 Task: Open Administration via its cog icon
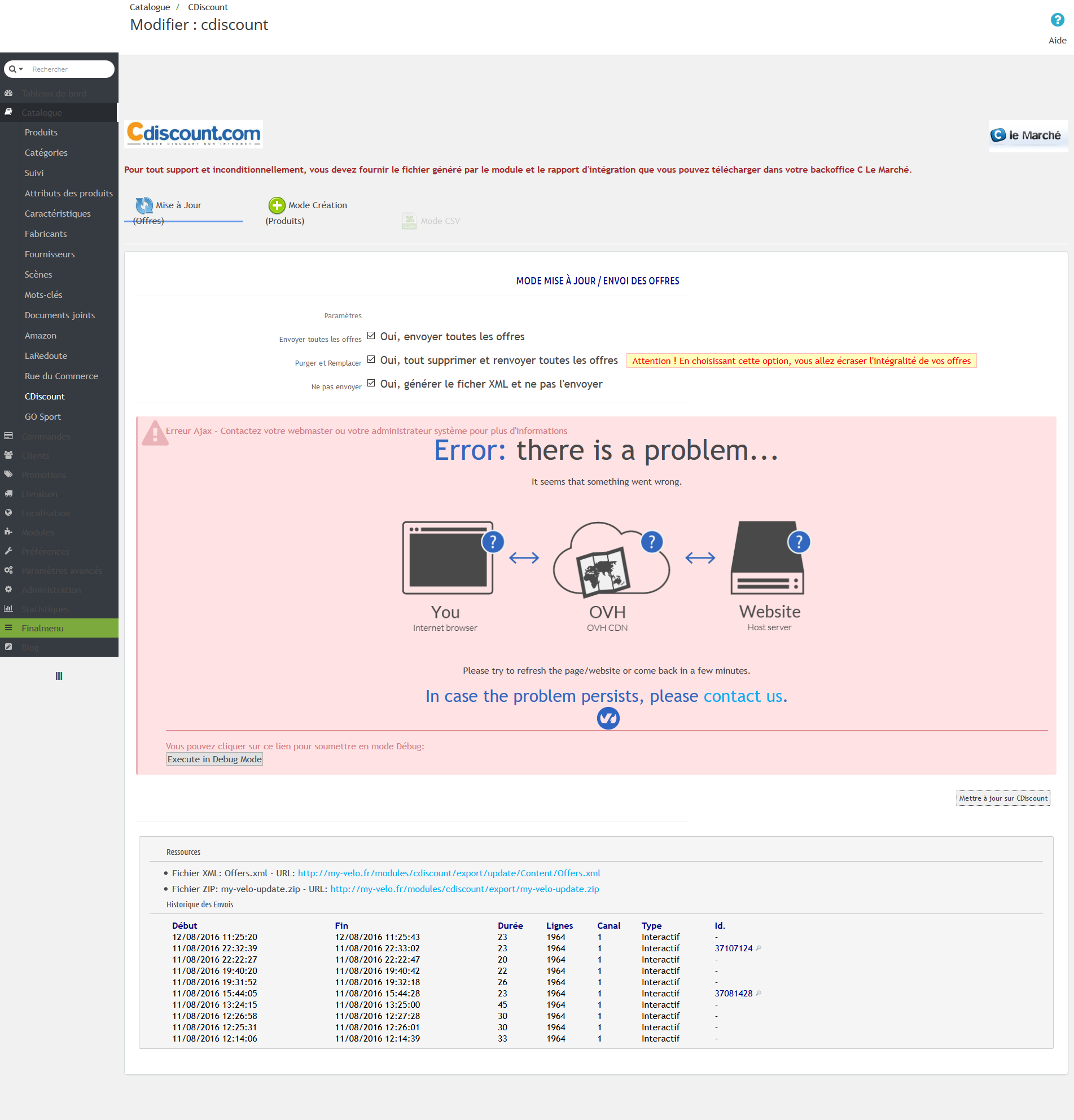click(x=8, y=590)
